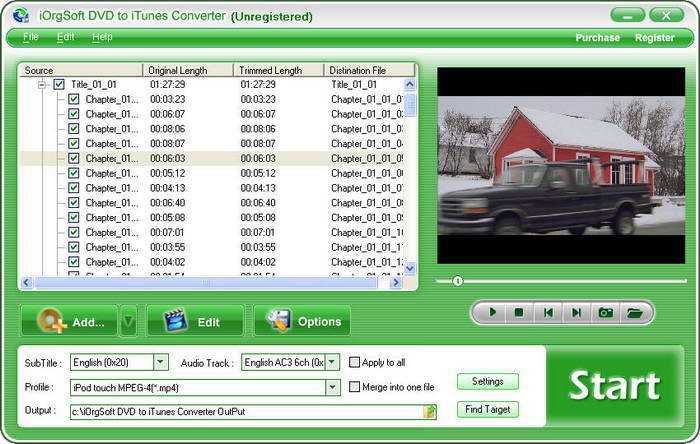Viewport: 700px width, 444px height.
Task: Collapse the Title_01_01 tree node
Action: click(42, 84)
